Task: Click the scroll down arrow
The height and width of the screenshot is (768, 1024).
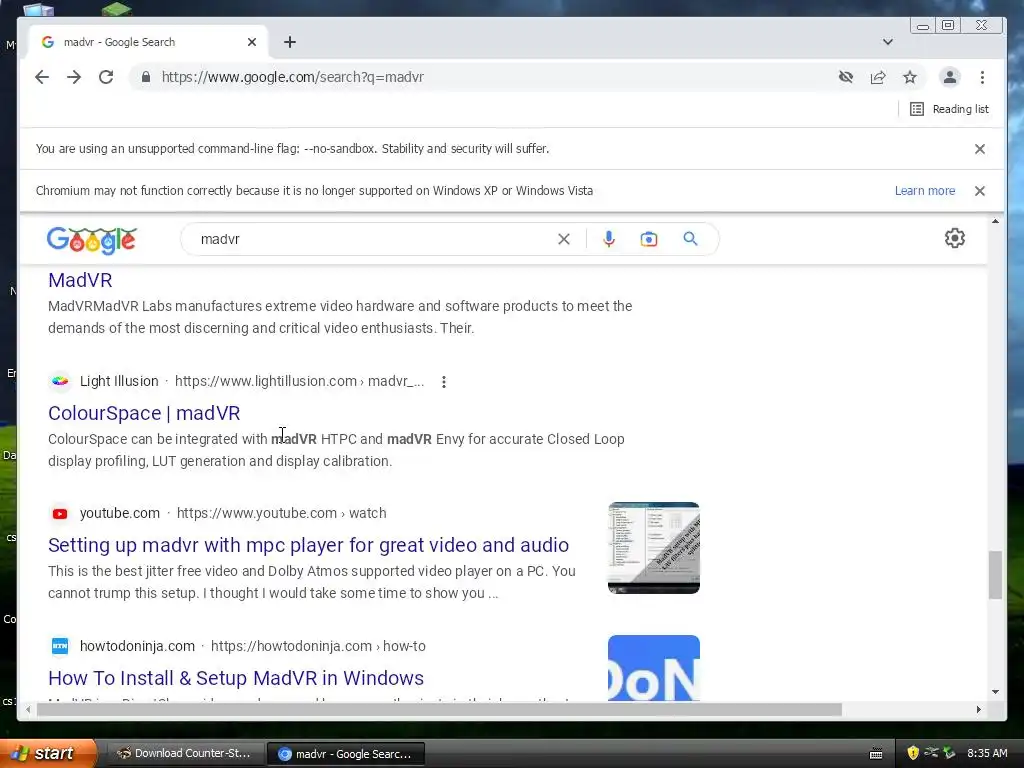Action: coord(995,692)
